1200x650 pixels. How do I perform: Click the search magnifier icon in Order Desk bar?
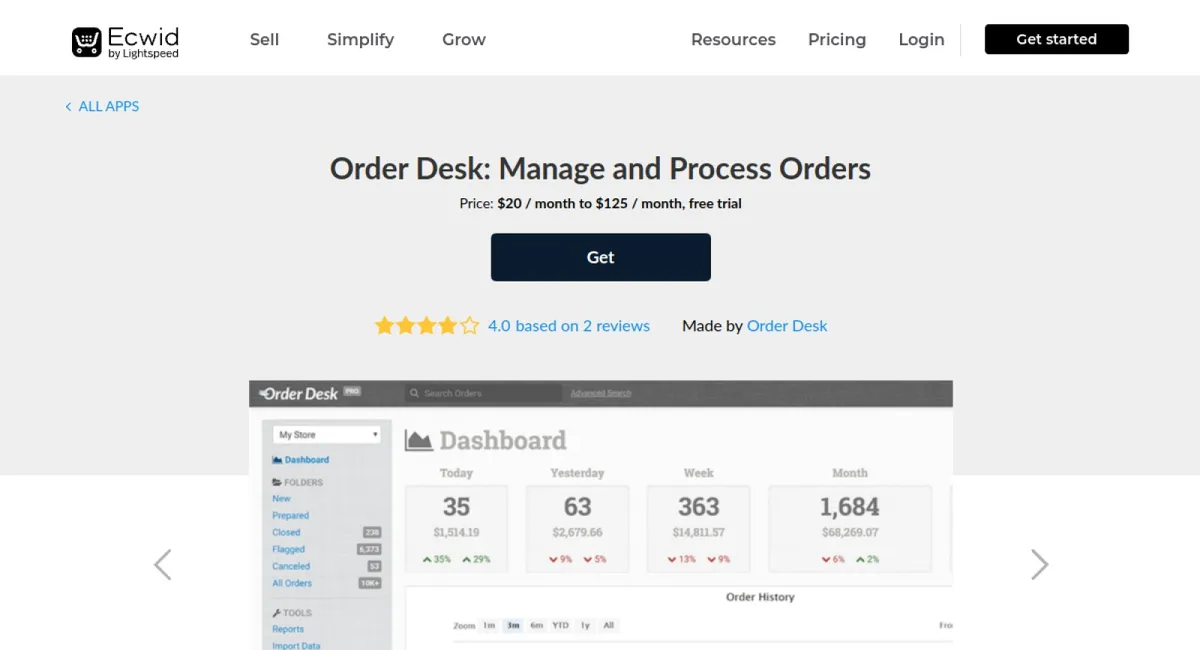pos(413,393)
